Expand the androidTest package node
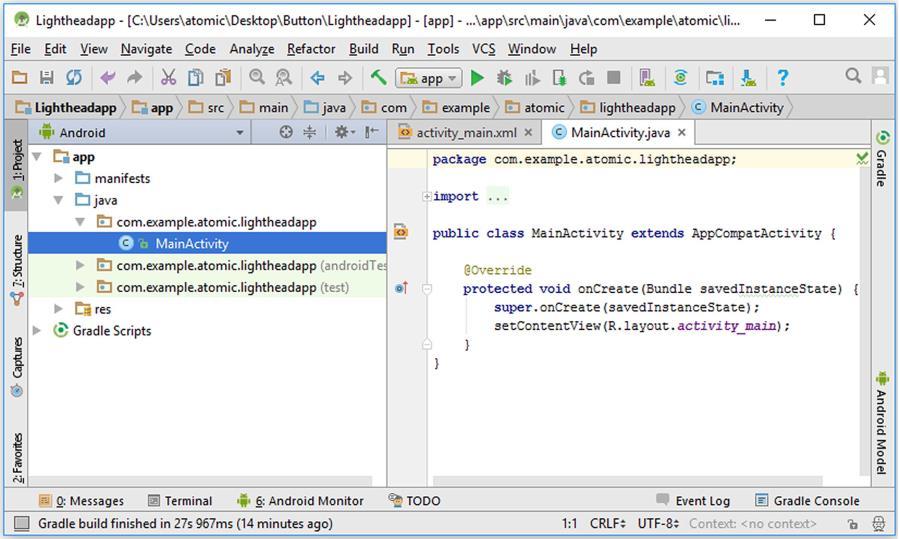 pyautogui.click(x=80, y=265)
